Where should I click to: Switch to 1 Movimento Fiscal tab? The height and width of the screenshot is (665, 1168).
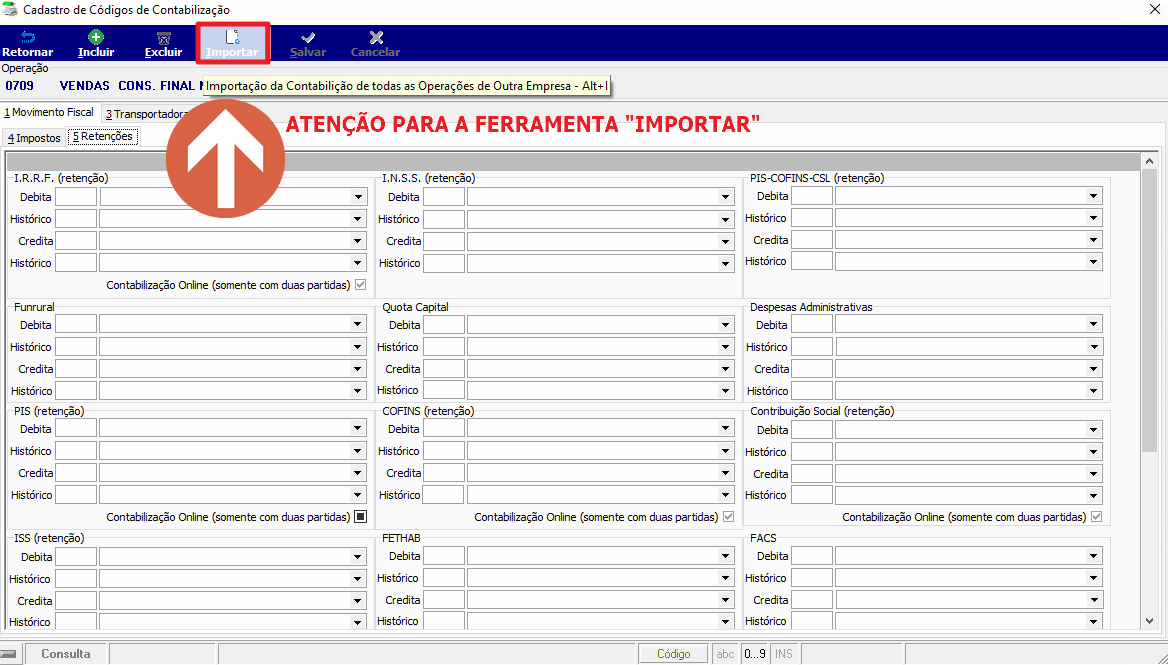coord(49,112)
